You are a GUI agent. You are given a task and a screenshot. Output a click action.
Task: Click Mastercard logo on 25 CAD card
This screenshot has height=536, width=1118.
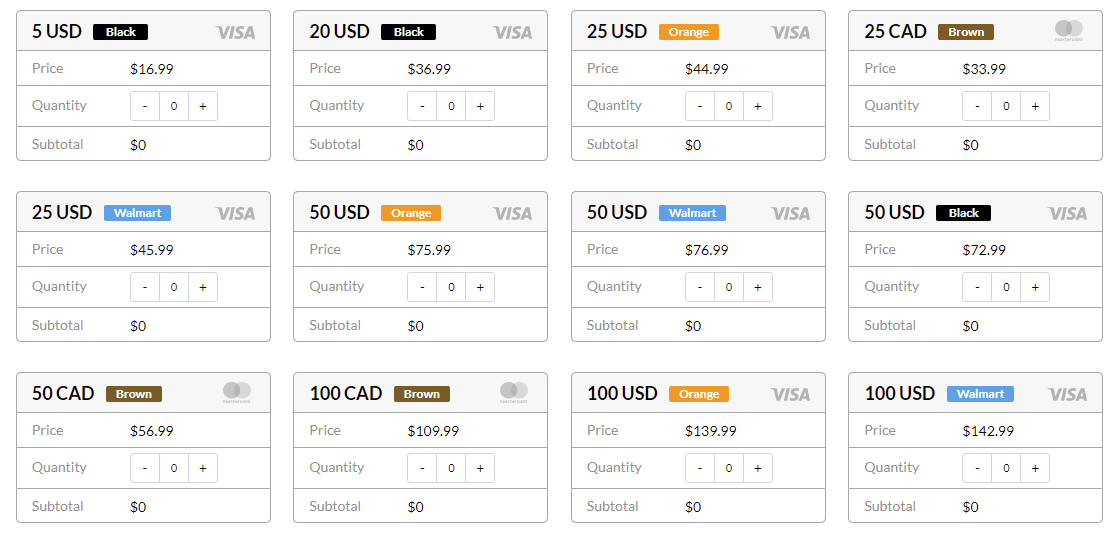(1068, 31)
